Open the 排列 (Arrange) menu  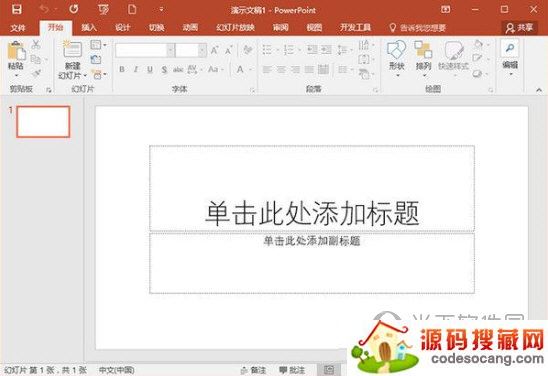pyautogui.click(x=423, y=58)
